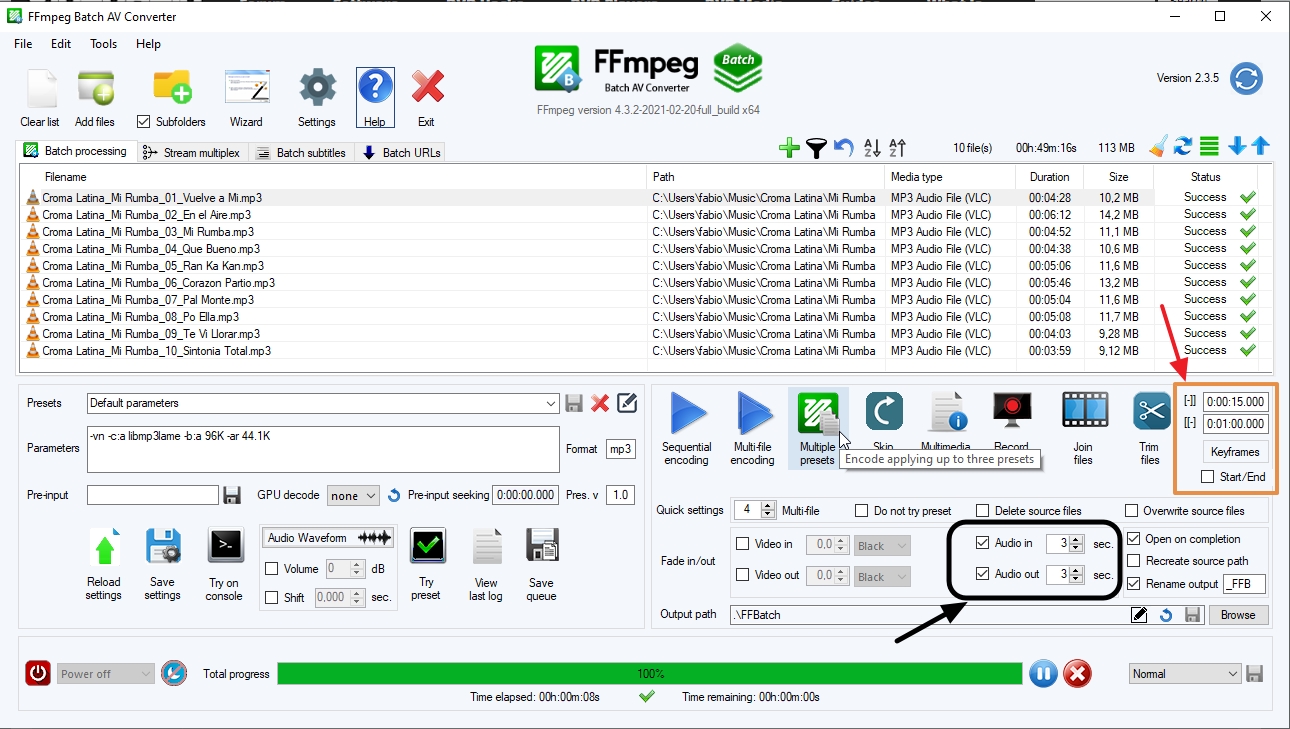Open the Audio Waveform dropdown

click(x=329, y=538)
